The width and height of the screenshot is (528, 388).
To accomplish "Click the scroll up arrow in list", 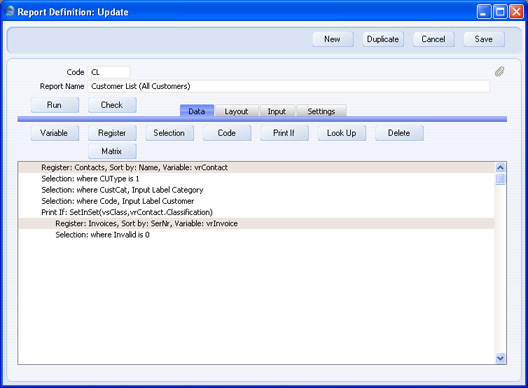I will pos(500,167).
